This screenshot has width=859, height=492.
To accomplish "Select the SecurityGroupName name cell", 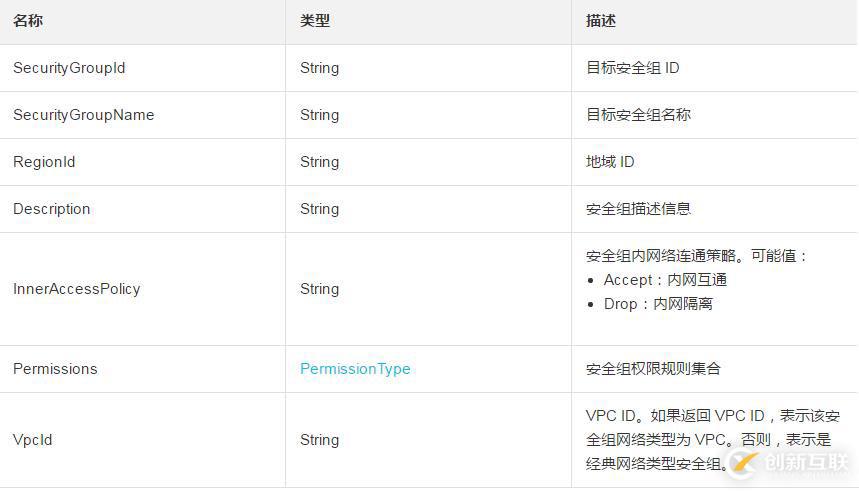I will click(x=83, y=115).
